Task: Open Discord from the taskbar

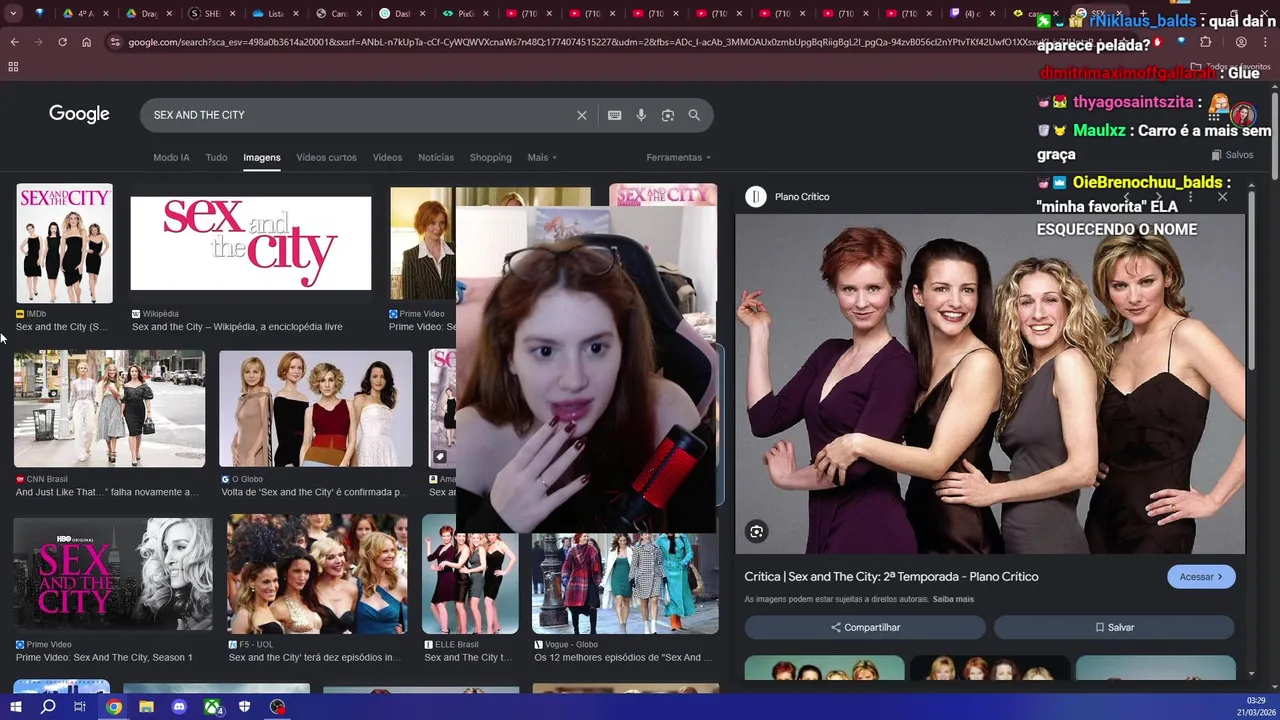Action: [179, 707]
